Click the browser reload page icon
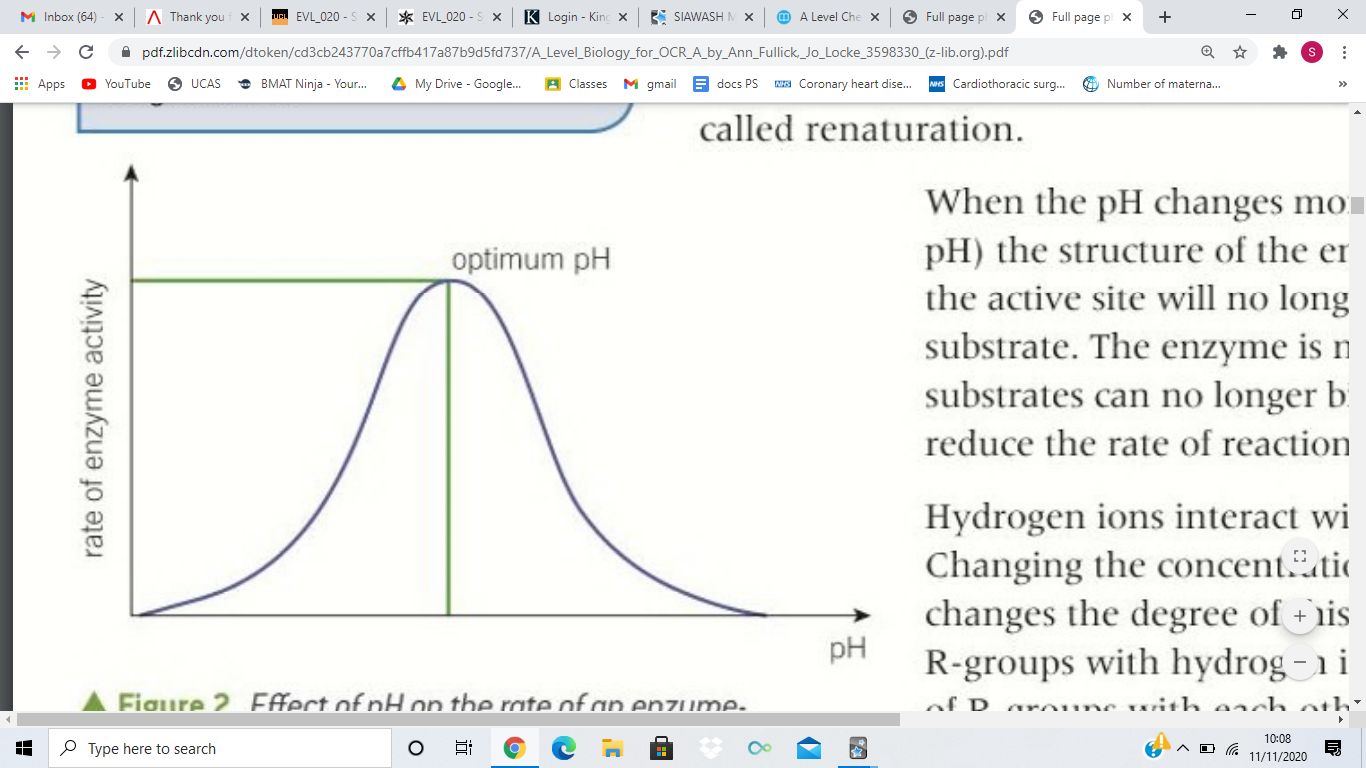The image size is (1366, 768). point(86,52)
